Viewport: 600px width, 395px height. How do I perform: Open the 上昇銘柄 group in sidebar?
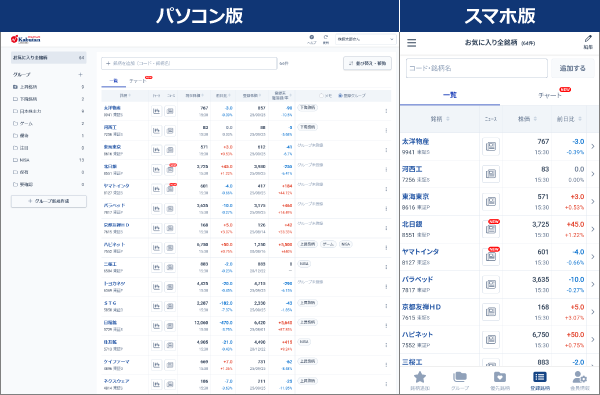coord(49,87)
